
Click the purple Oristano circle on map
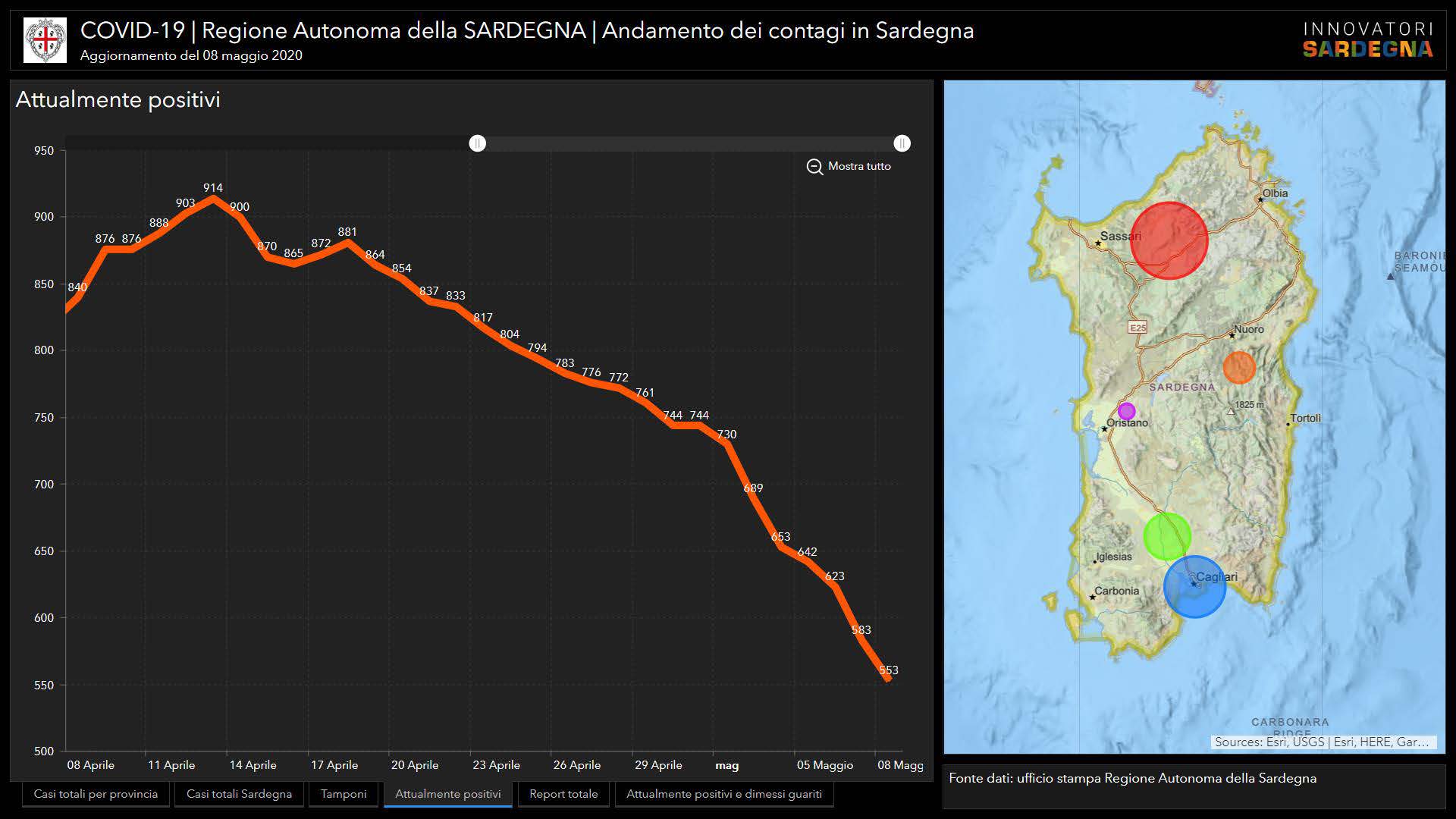pos(1126,411)
